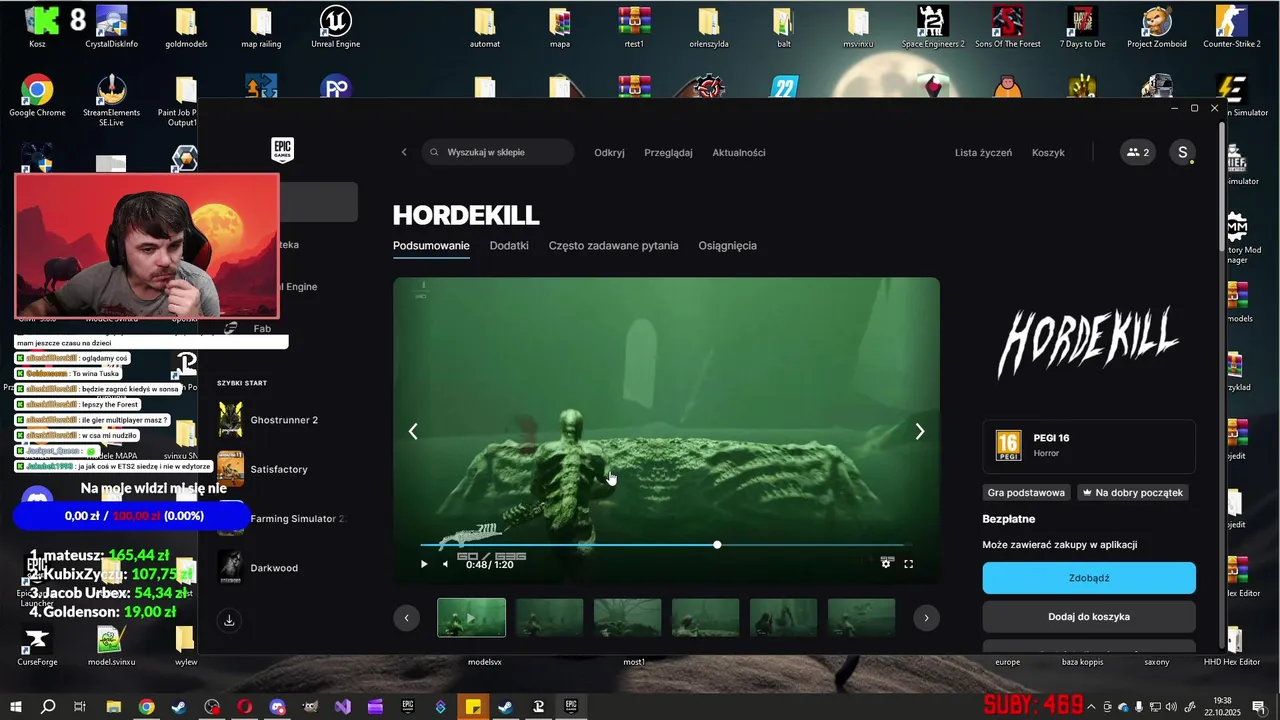Open the Sons Of The Forest desktop shortcut

(1007, 27)
